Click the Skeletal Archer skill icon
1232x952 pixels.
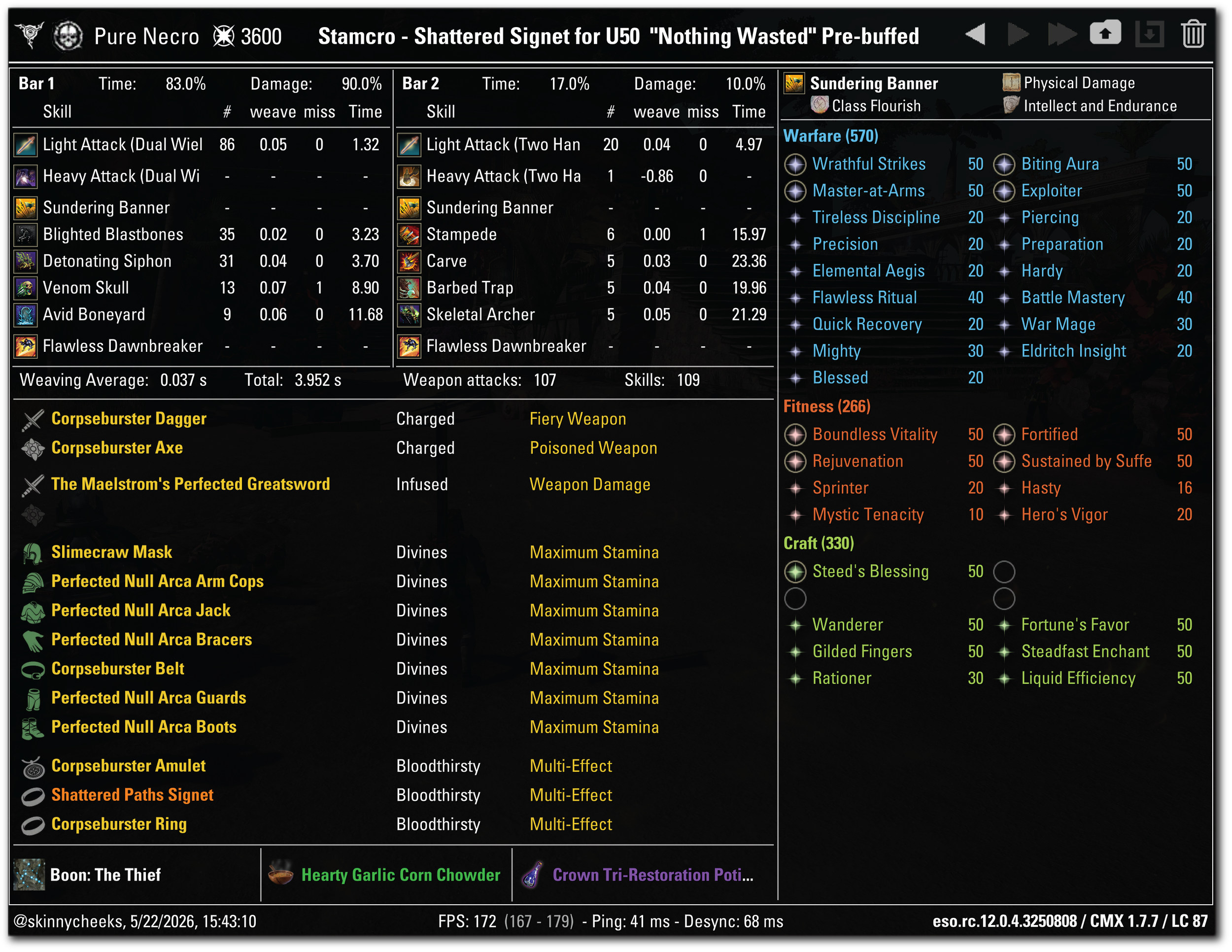click(x=409, y=315)
